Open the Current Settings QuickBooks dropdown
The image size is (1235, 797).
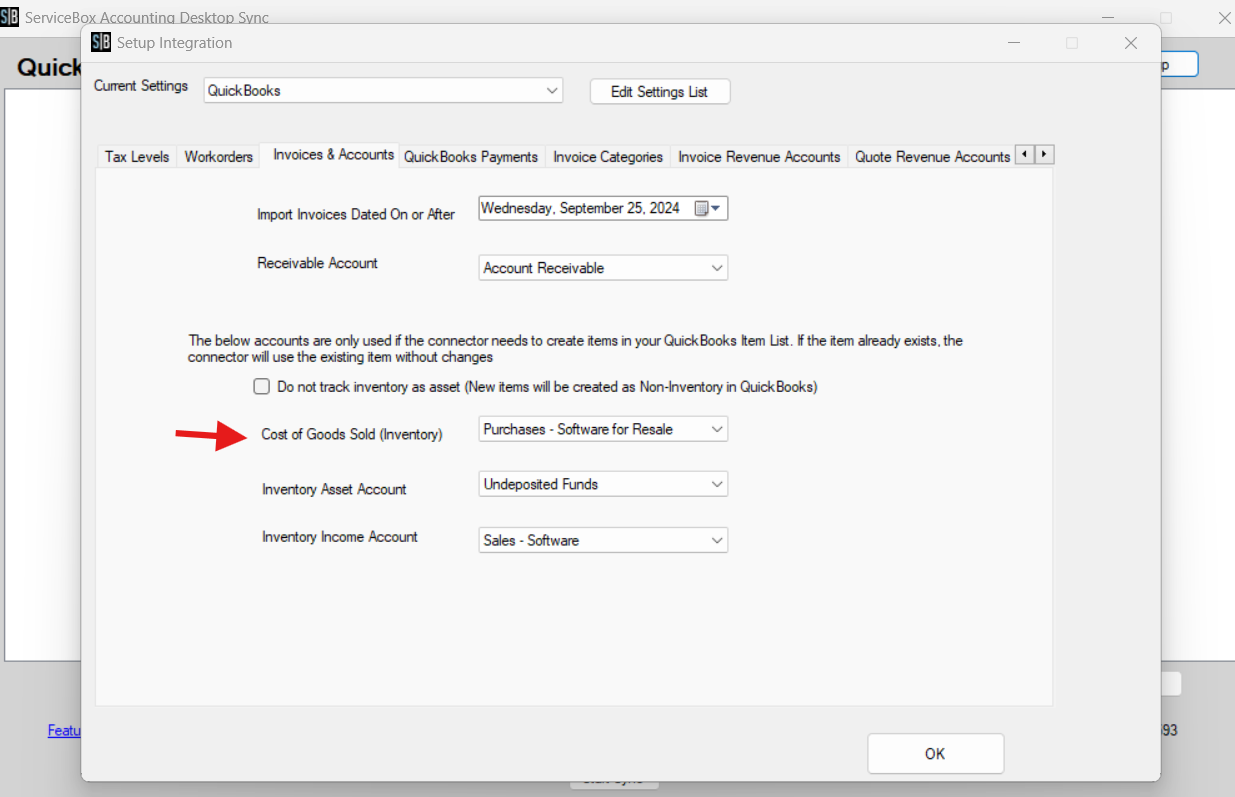pyautogui.click(x=383, y=90)
